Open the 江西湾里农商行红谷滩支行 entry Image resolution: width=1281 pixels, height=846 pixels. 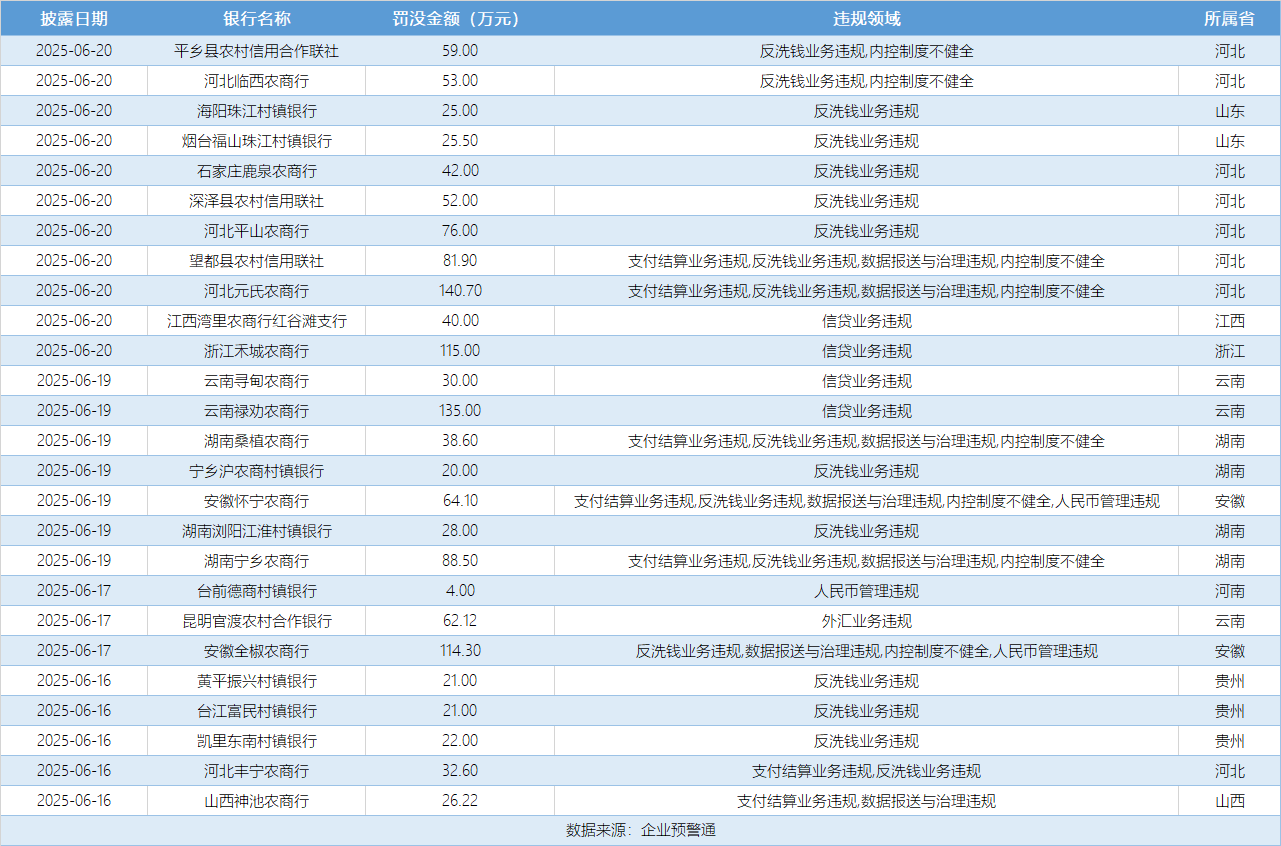point(256,321)
